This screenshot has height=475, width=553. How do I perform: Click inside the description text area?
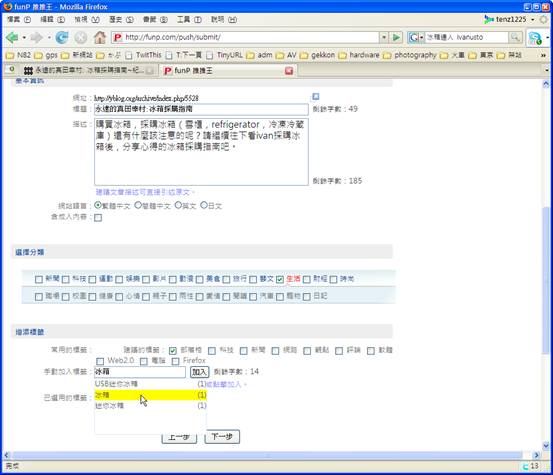[201, 152]
